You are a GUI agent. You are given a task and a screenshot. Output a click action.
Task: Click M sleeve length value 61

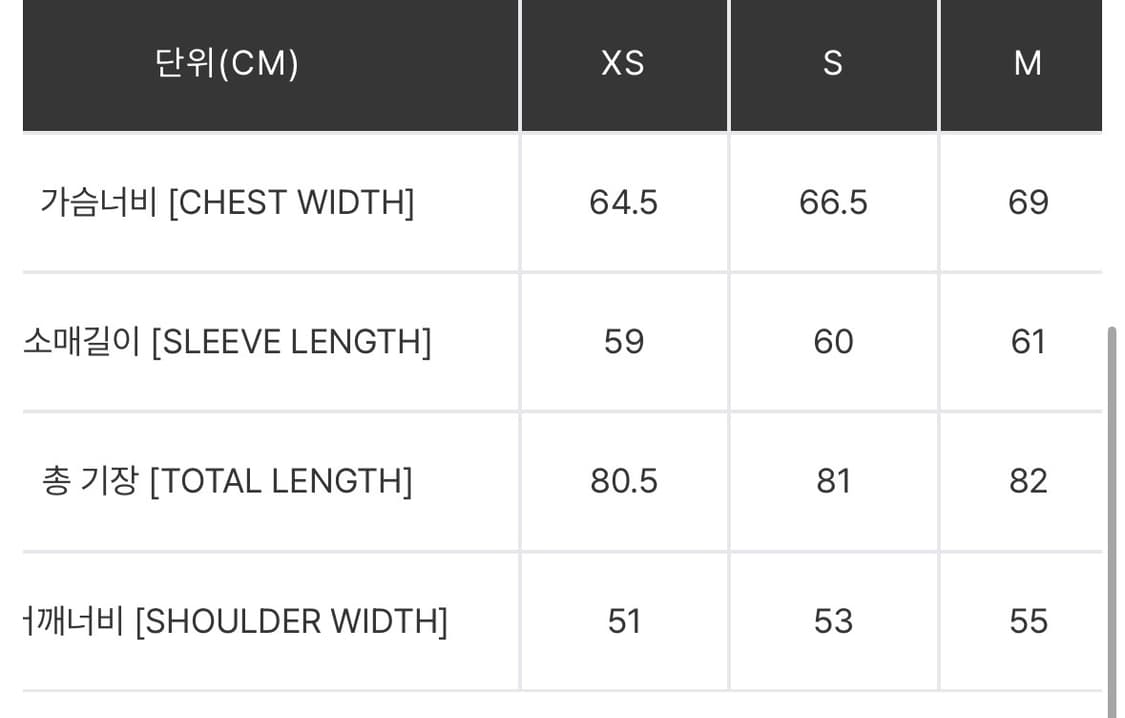(x=1028, y=342)
